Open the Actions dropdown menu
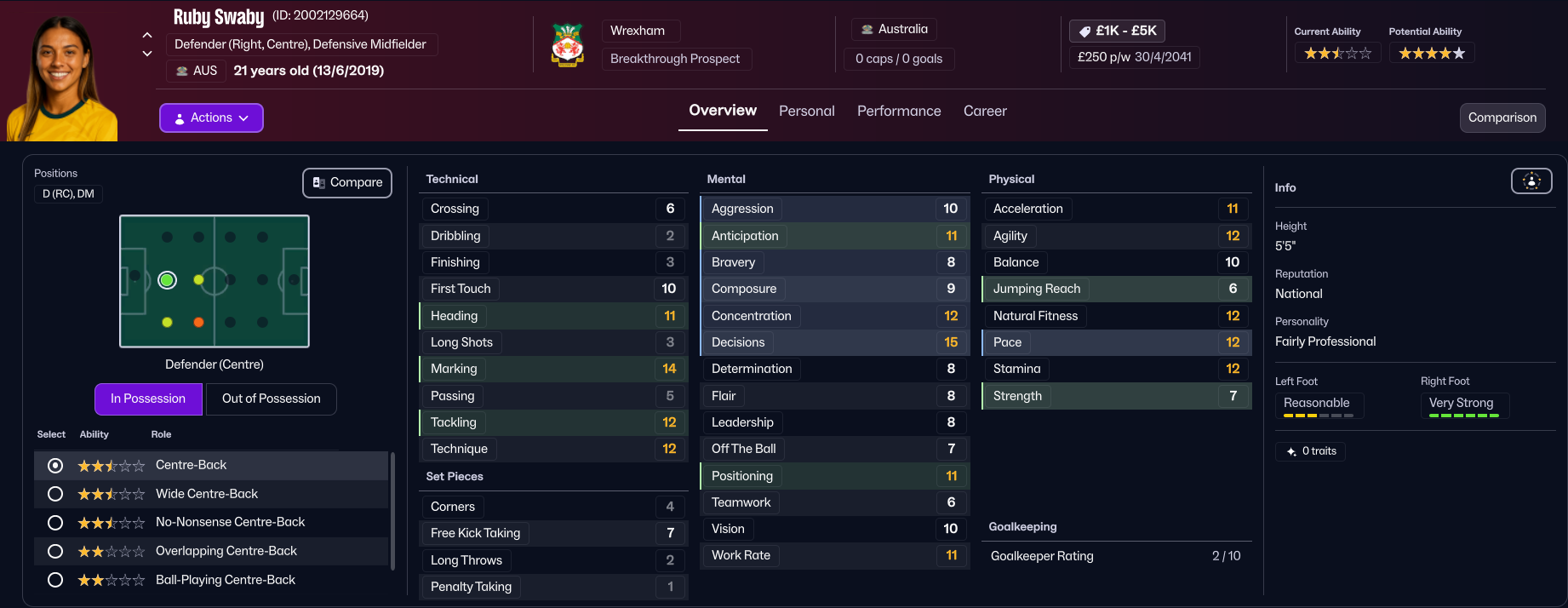This screenshot has width=1568, height=608. tap(211, 118)
